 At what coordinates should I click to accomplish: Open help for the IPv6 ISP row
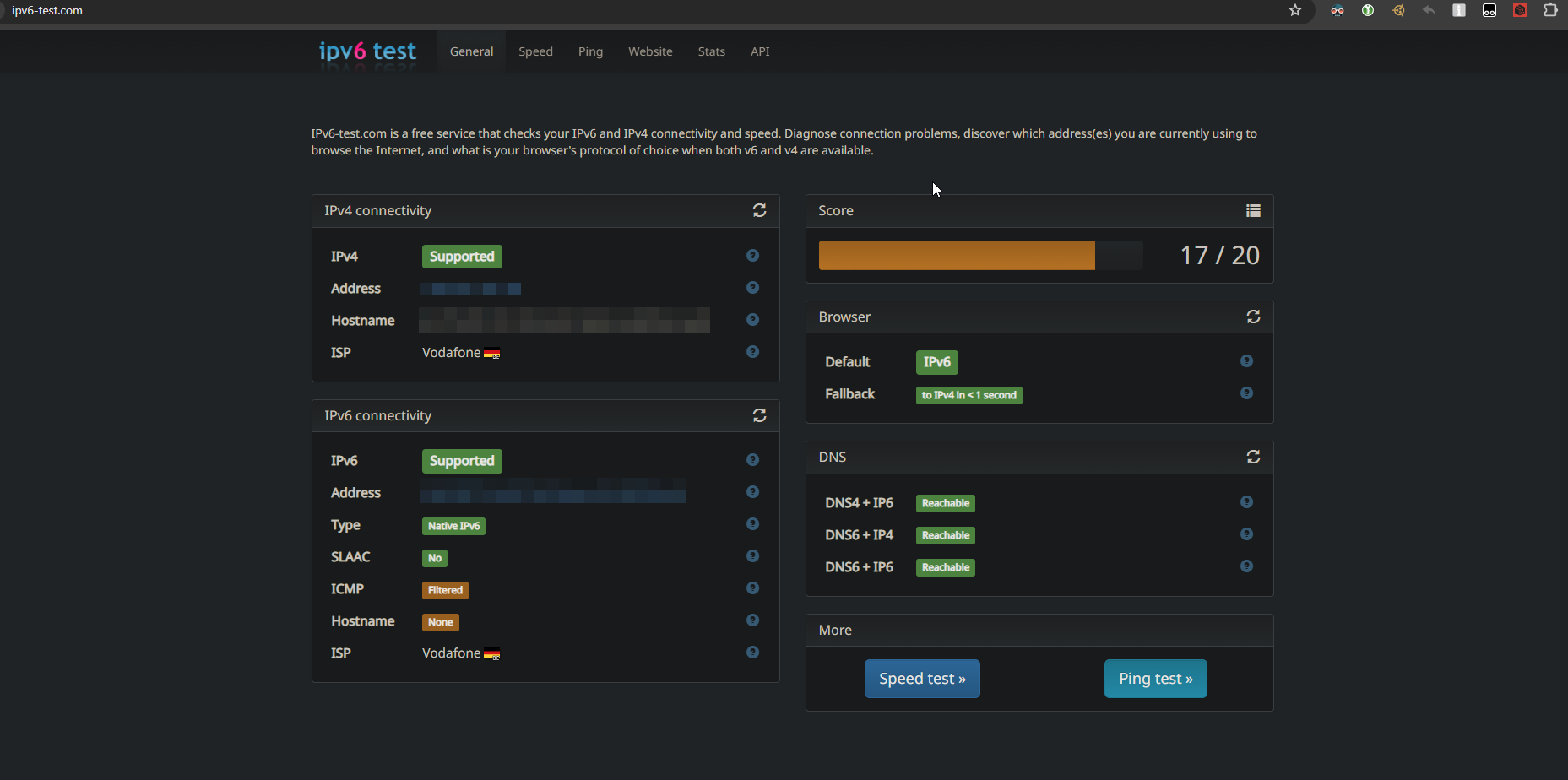point(752,653)
